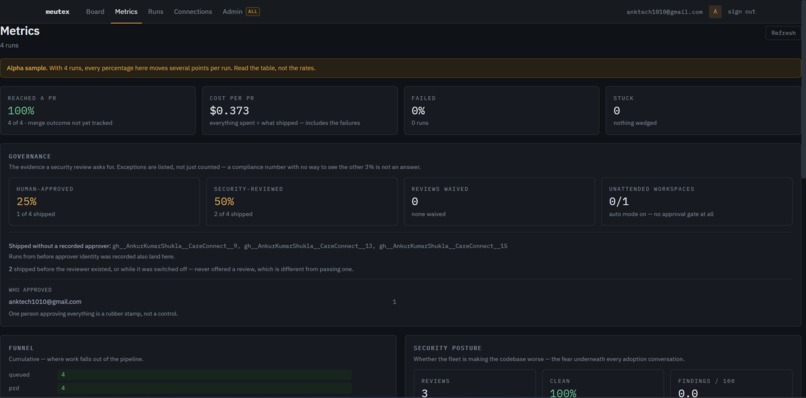Image resolution: width=806 pixels, height=398 pixels.
Task: Click the Security-reviewed 50% value
Action: 224,202
